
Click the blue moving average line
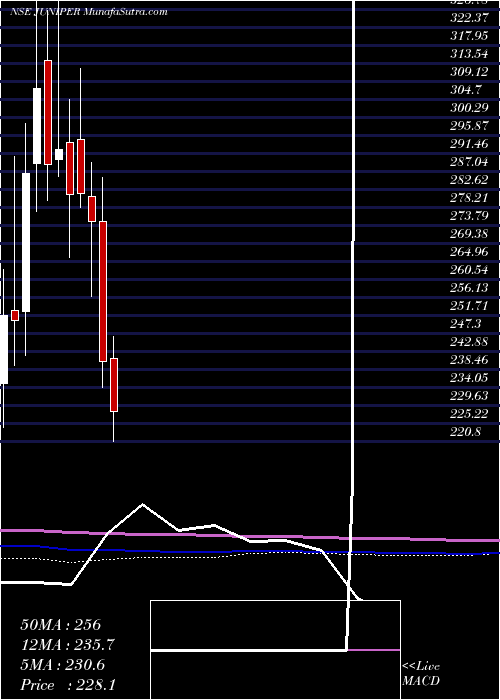250,552
